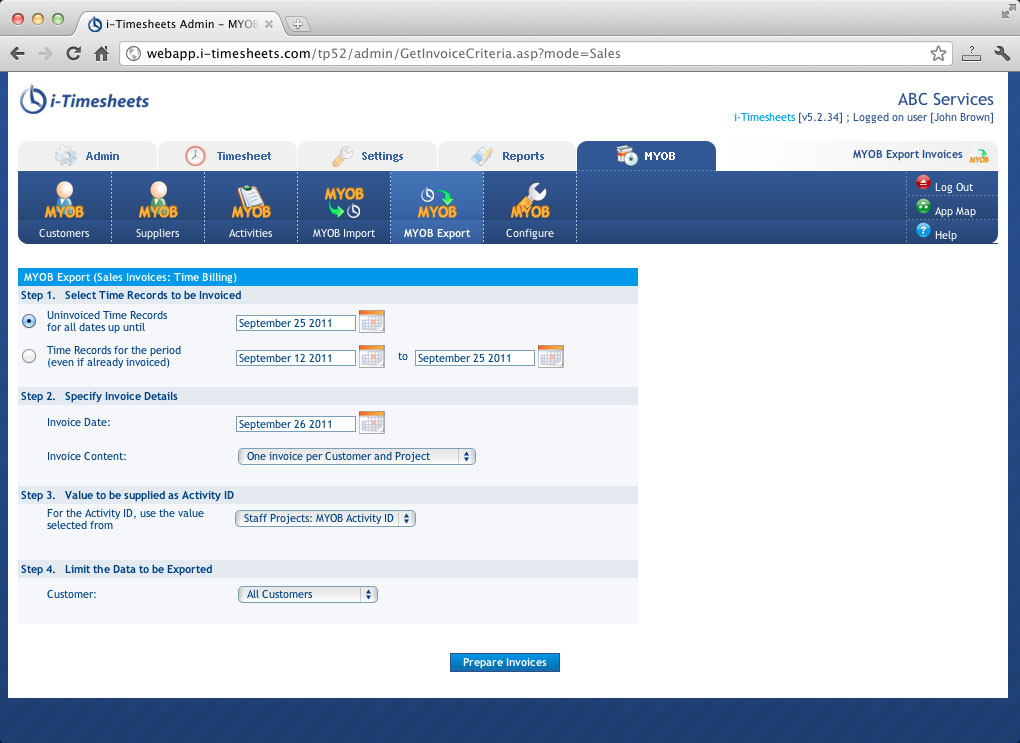This screenshot has height=743, width=1020.
Task: Switch to the Admin tab
Action: [x=87, y=156]
